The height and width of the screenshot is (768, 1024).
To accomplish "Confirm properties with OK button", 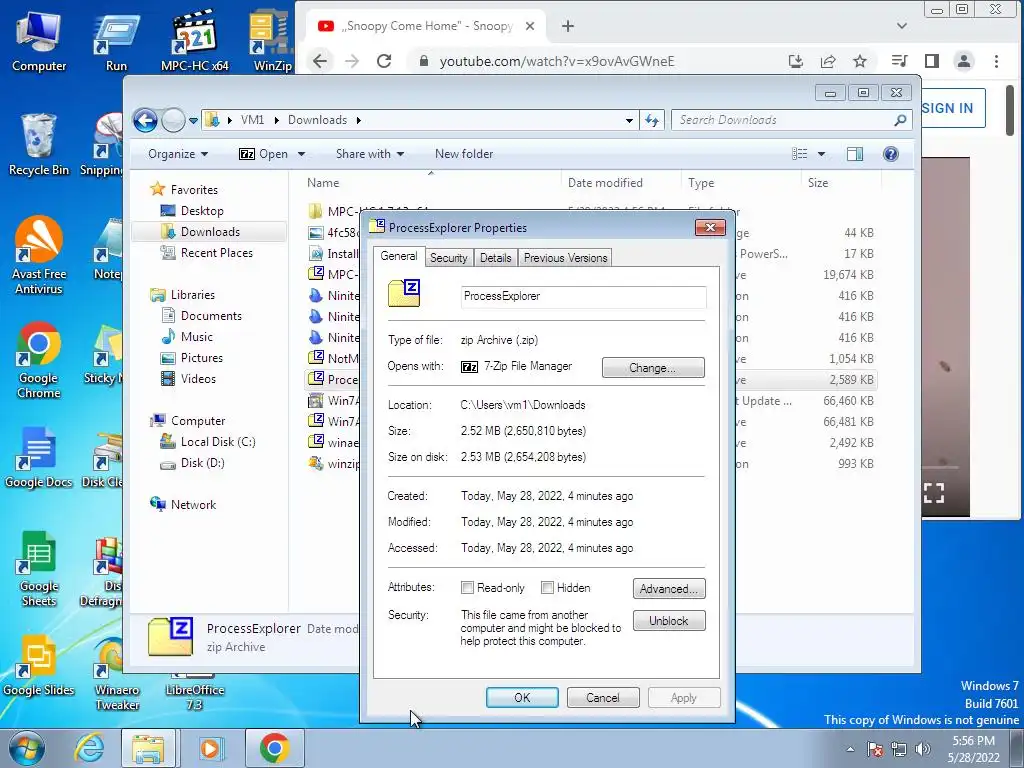I will (522, 697).
